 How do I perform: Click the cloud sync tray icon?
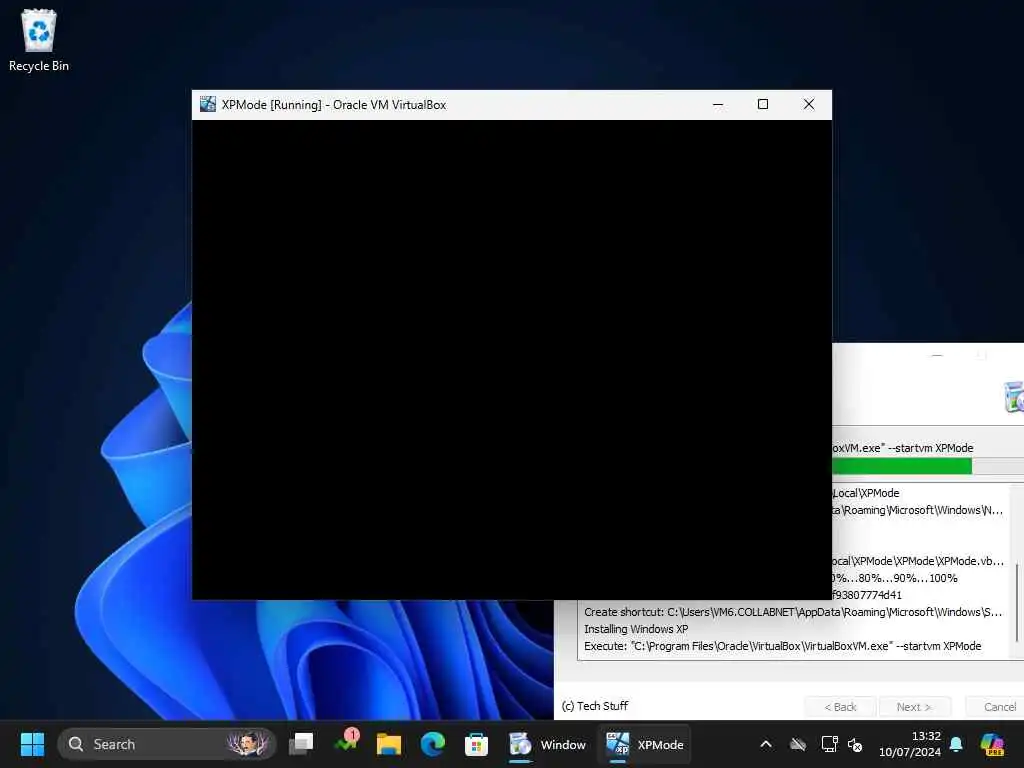(x=797, y=744)
